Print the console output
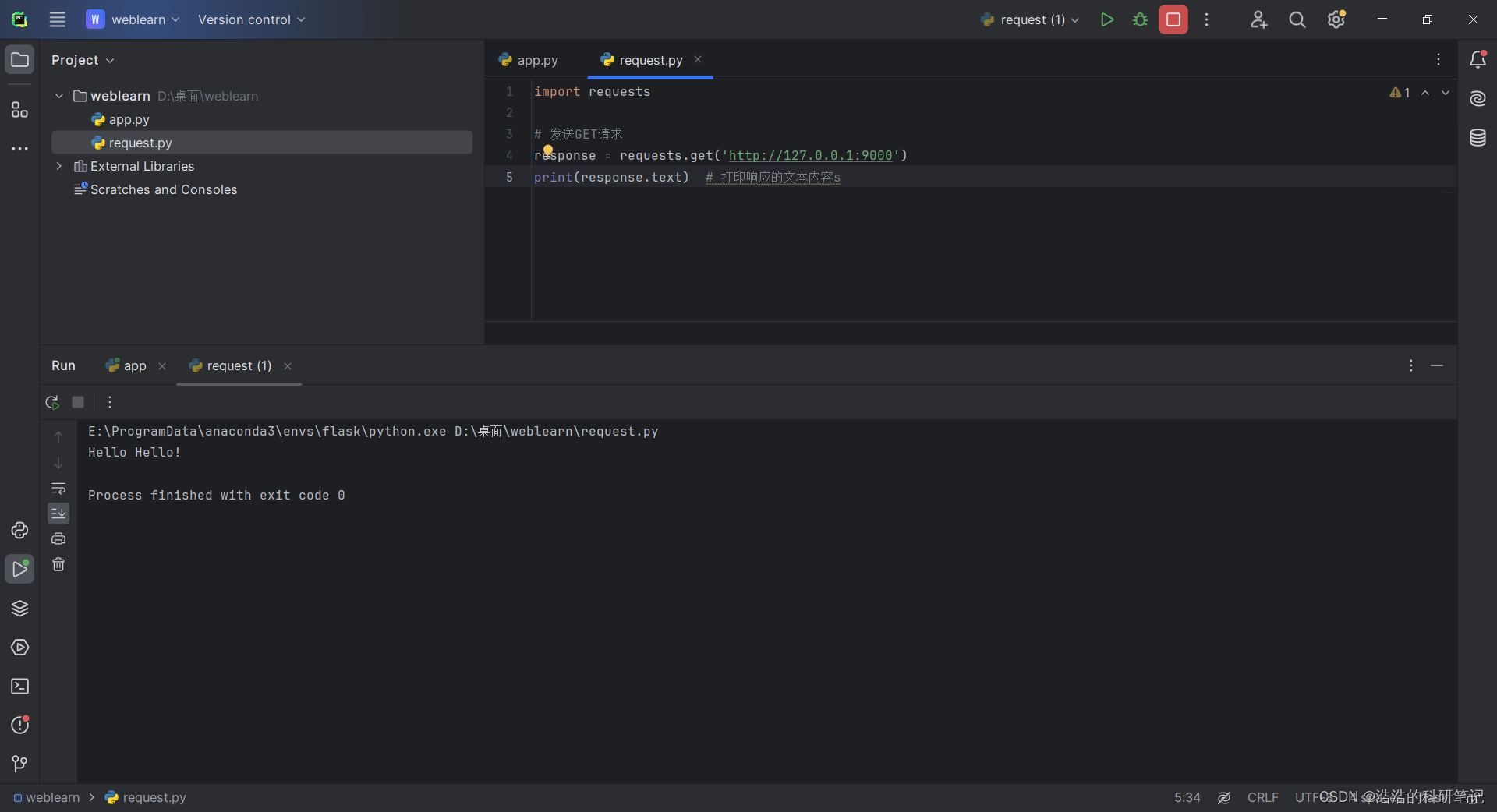Image resolution: width=1497 pixels, height=812 pixels. point(58,538)
